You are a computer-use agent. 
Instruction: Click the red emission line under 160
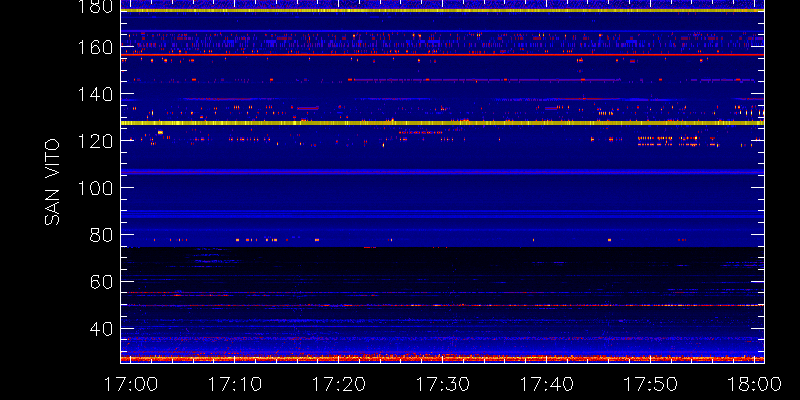click(442, 55)
